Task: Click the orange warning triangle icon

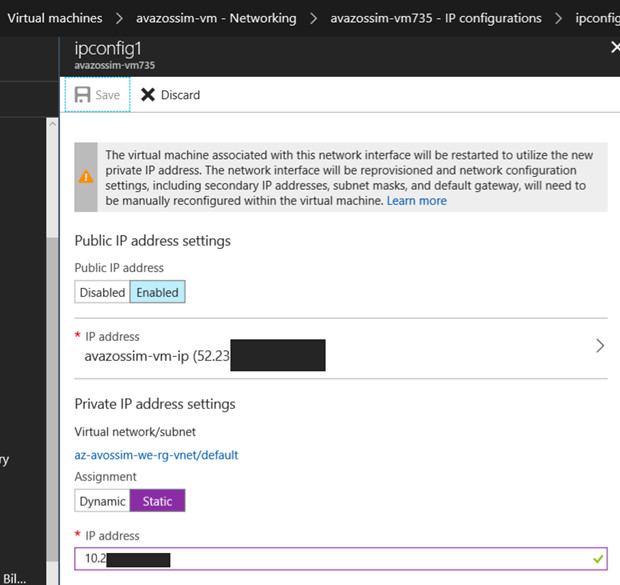Action: click(88, 177)
